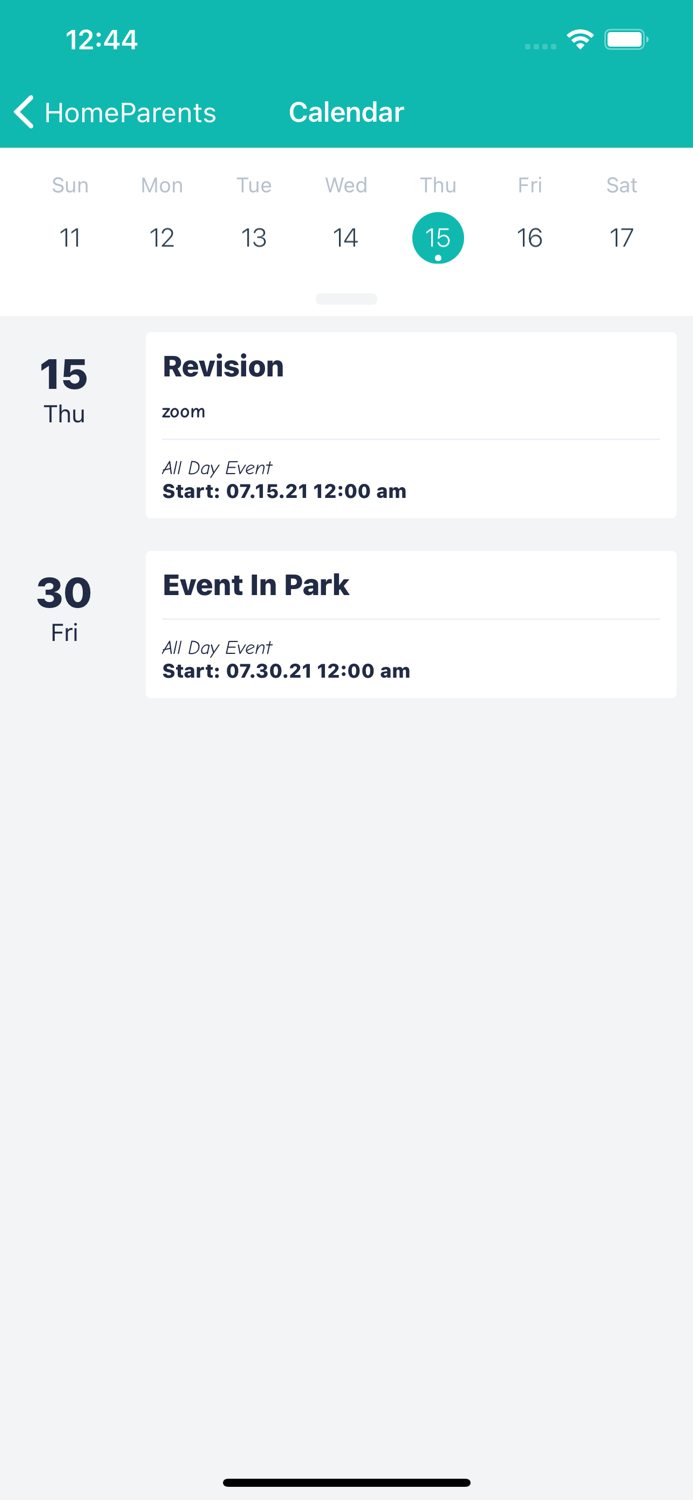Screen dimensions: 693x1500
Task: Tap the battery status icon
Action: (627, 39)
